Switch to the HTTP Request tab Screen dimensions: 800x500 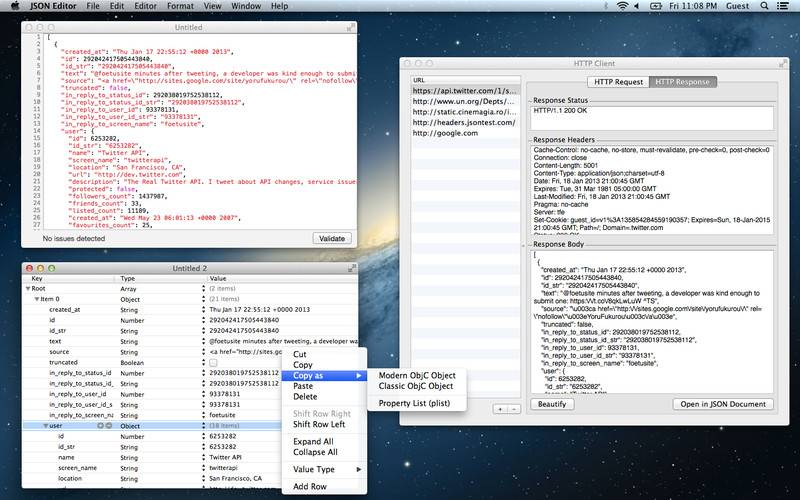point(618,81)
